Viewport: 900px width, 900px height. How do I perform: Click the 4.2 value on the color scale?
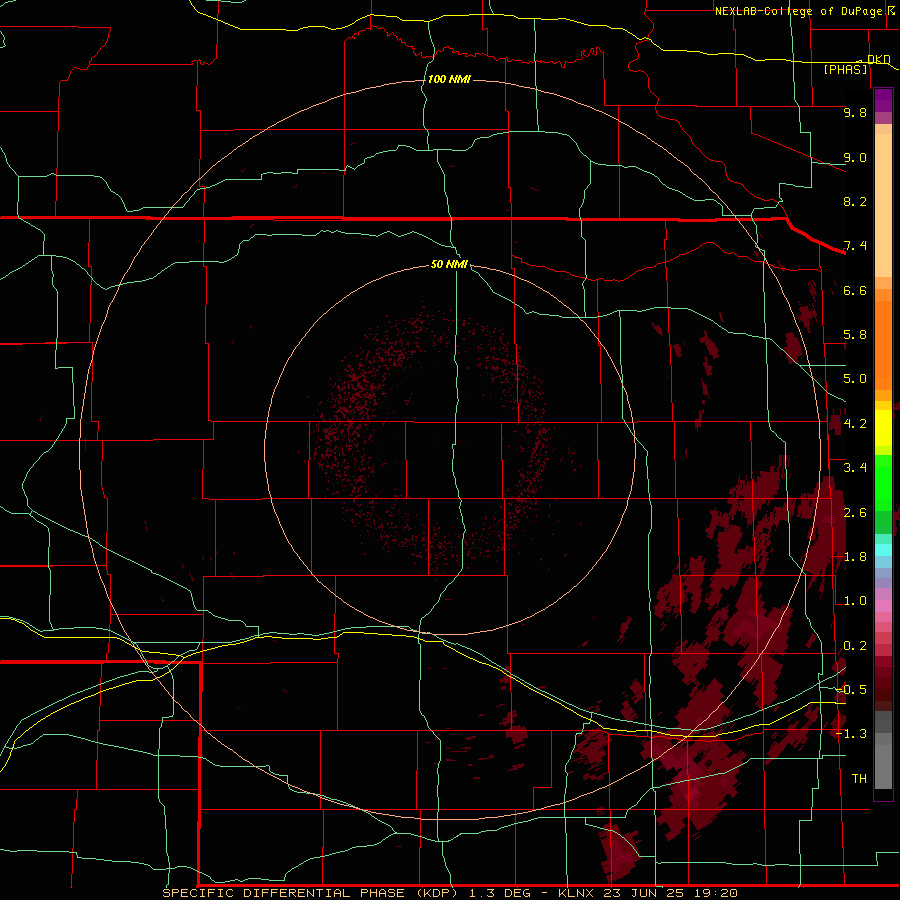click(x=855, y=424)
